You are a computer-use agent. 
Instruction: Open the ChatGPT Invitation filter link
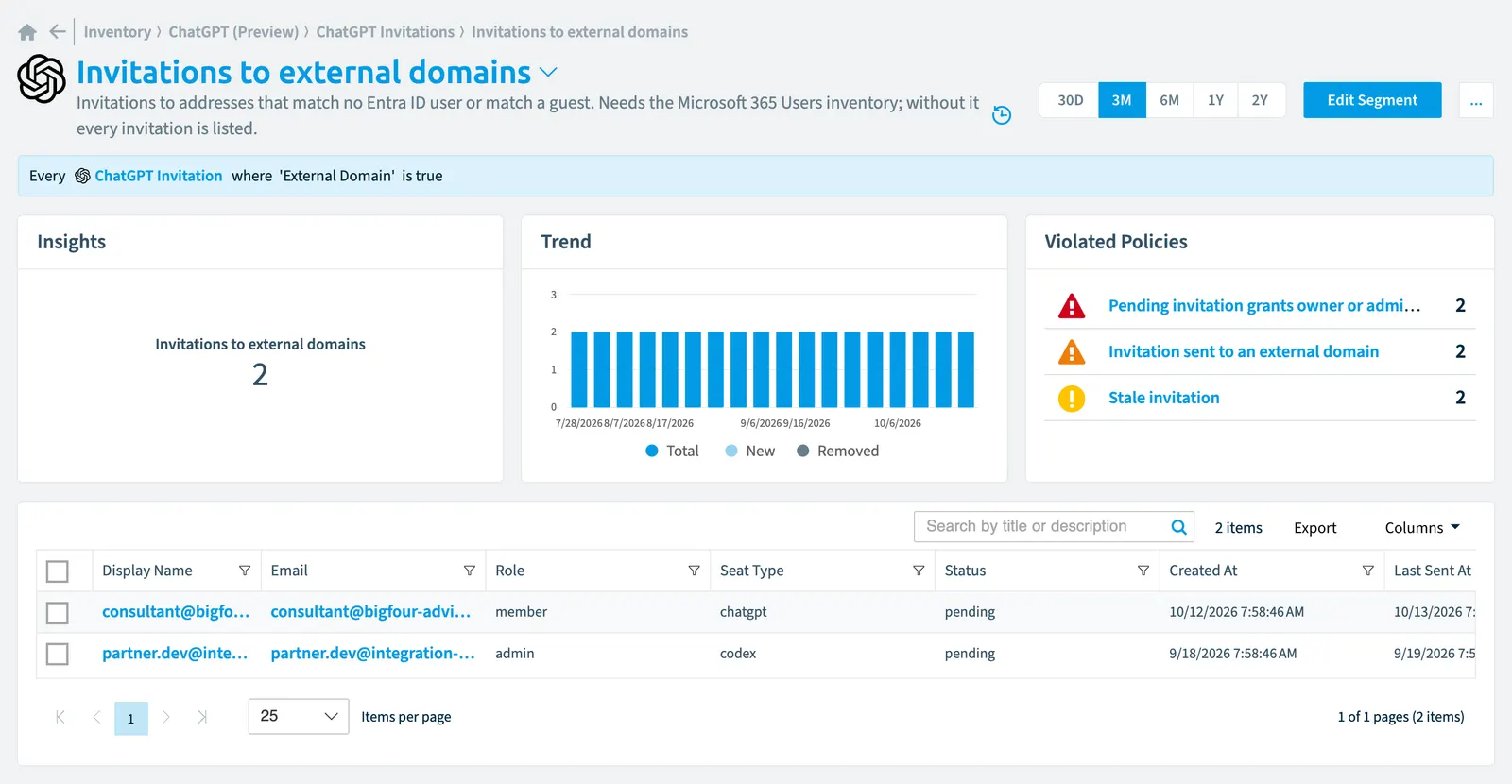pos(159,177)
